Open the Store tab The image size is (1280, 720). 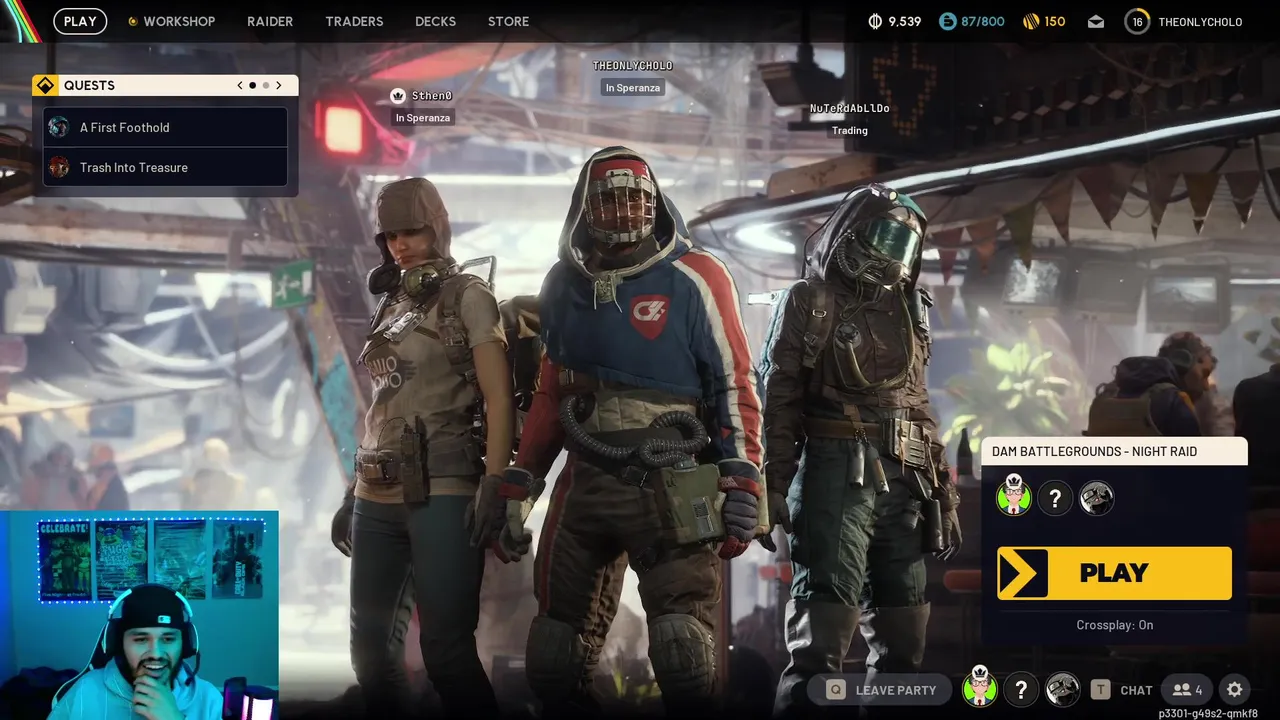coord(508,21)
